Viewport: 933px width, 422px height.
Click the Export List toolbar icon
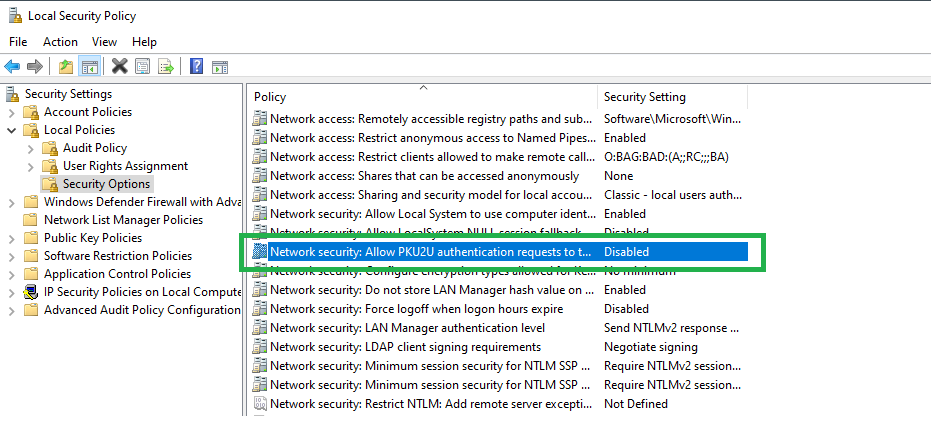tap(166, 67)
